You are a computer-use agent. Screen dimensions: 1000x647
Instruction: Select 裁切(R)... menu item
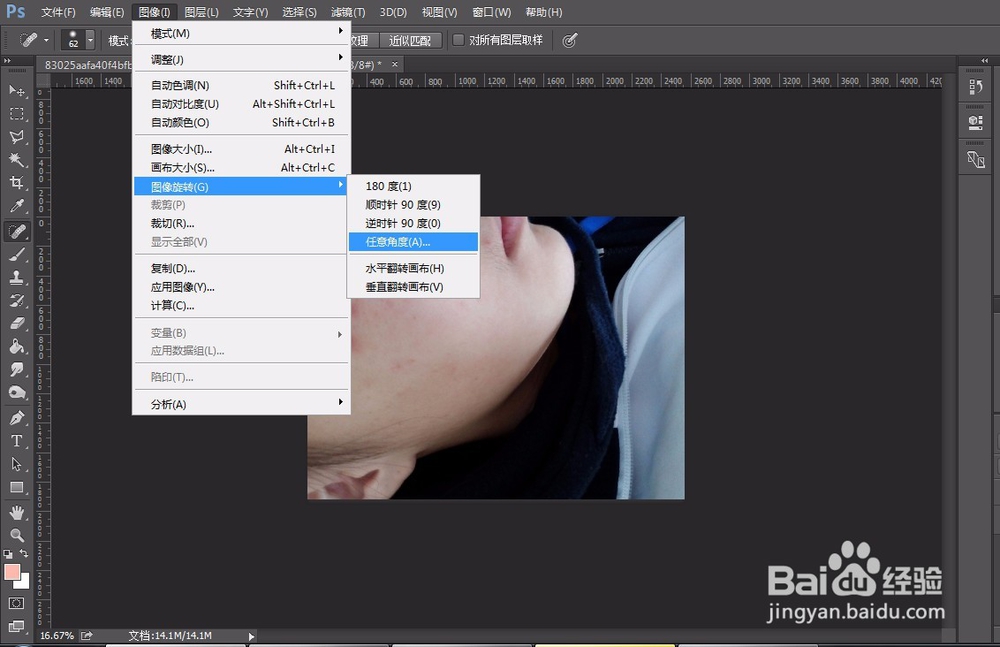pyautogui.click(x=242, y=223)
